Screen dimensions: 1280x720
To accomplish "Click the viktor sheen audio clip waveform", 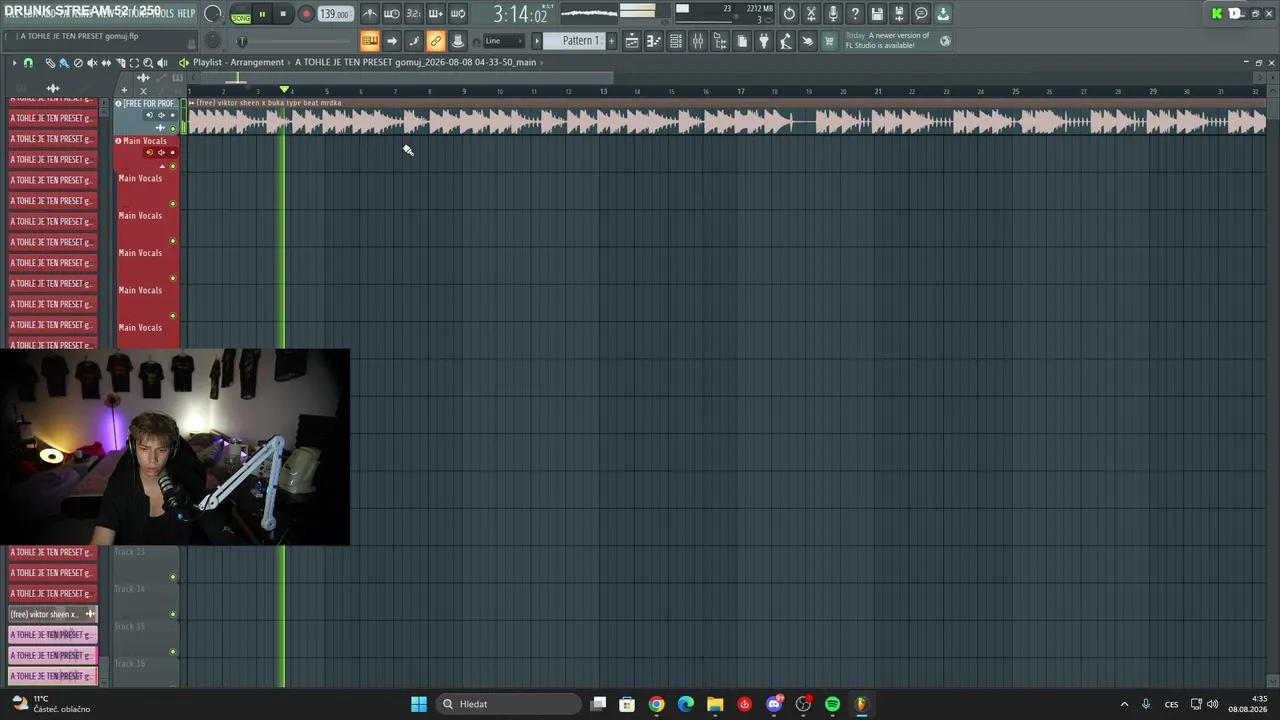I will (726, 121).
